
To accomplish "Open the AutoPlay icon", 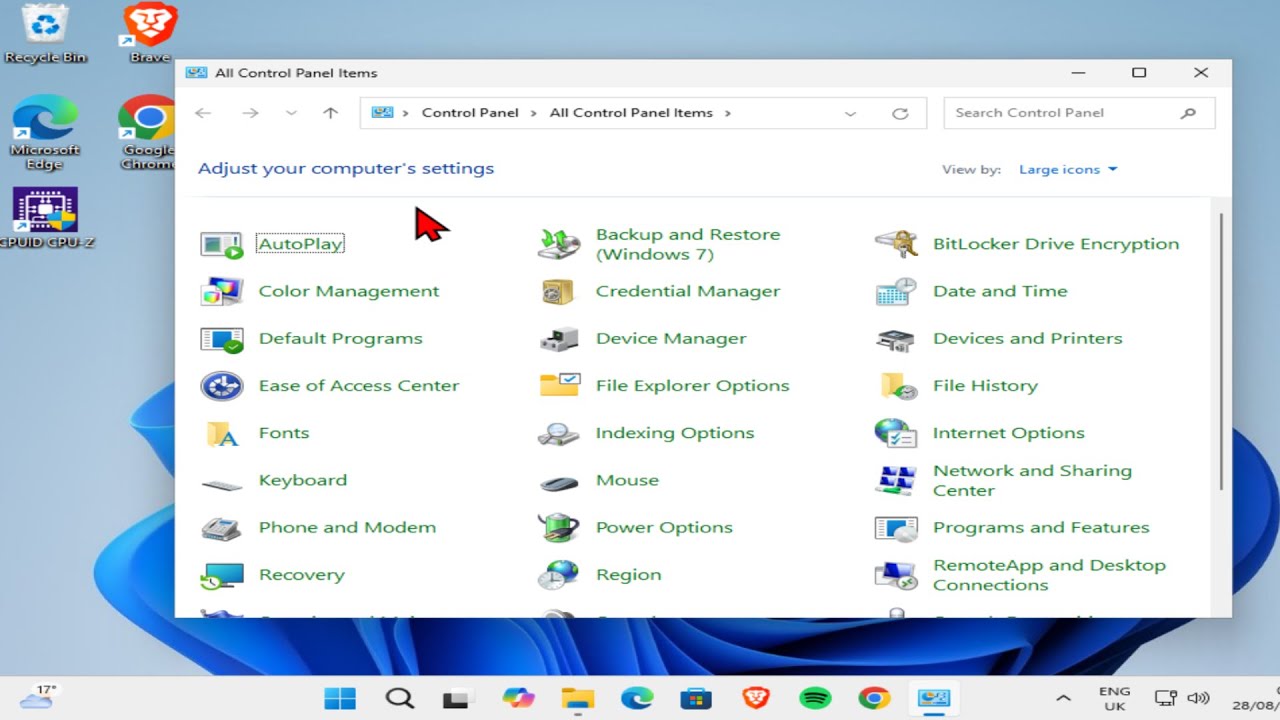I will click(x=221, y=244).
